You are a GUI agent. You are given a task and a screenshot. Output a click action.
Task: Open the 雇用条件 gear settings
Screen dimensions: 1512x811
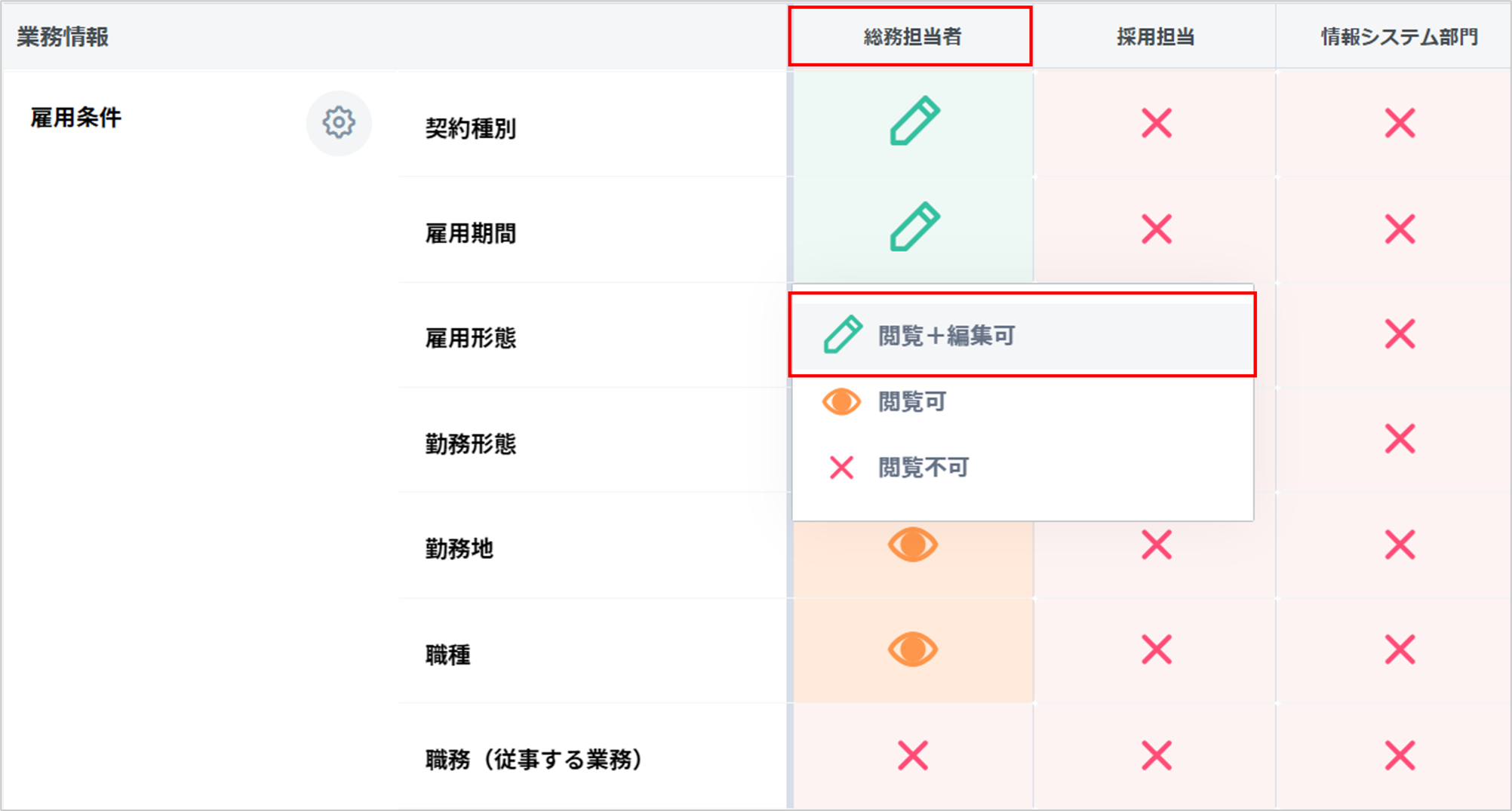[x=339, y=122]
